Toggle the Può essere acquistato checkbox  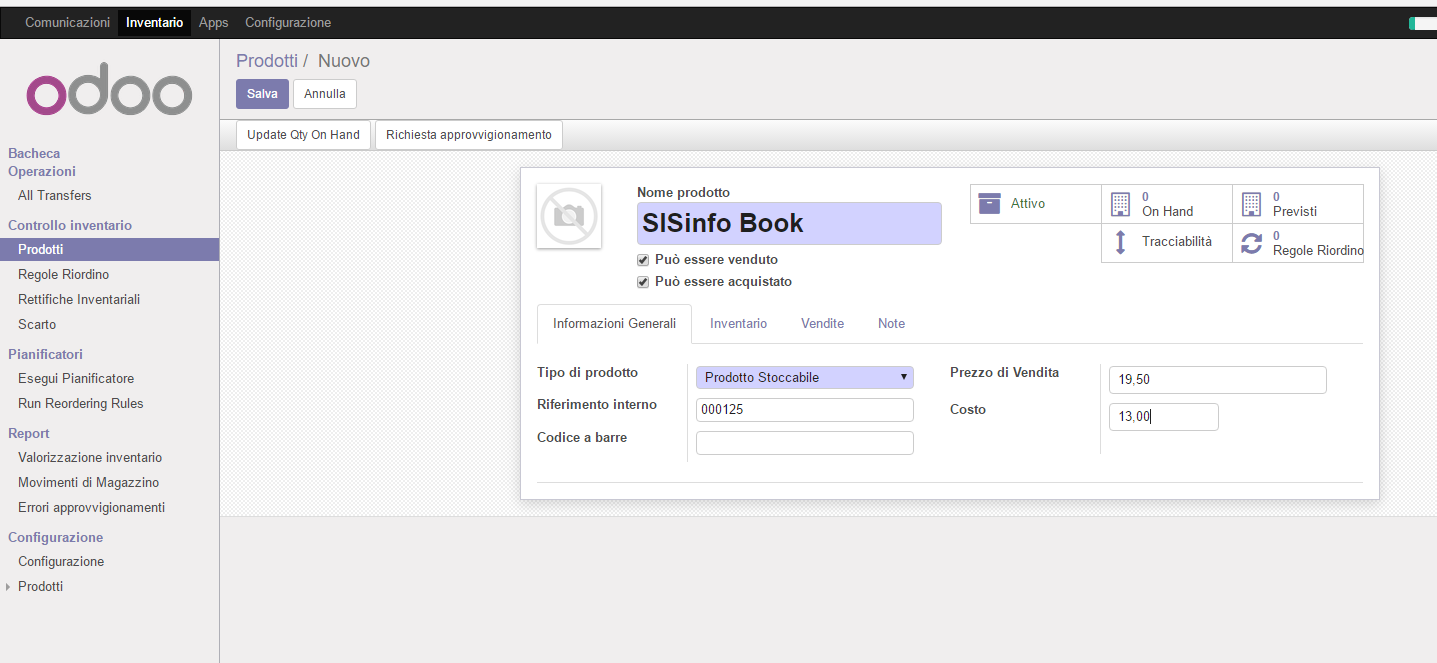tap(643, 282)
